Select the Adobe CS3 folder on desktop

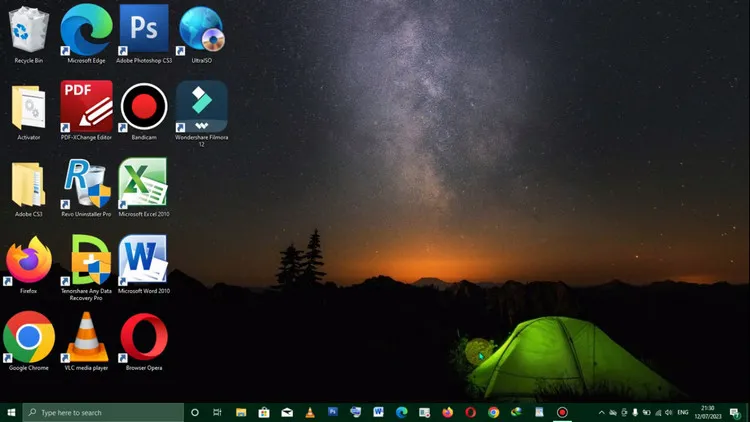(29, 189)
